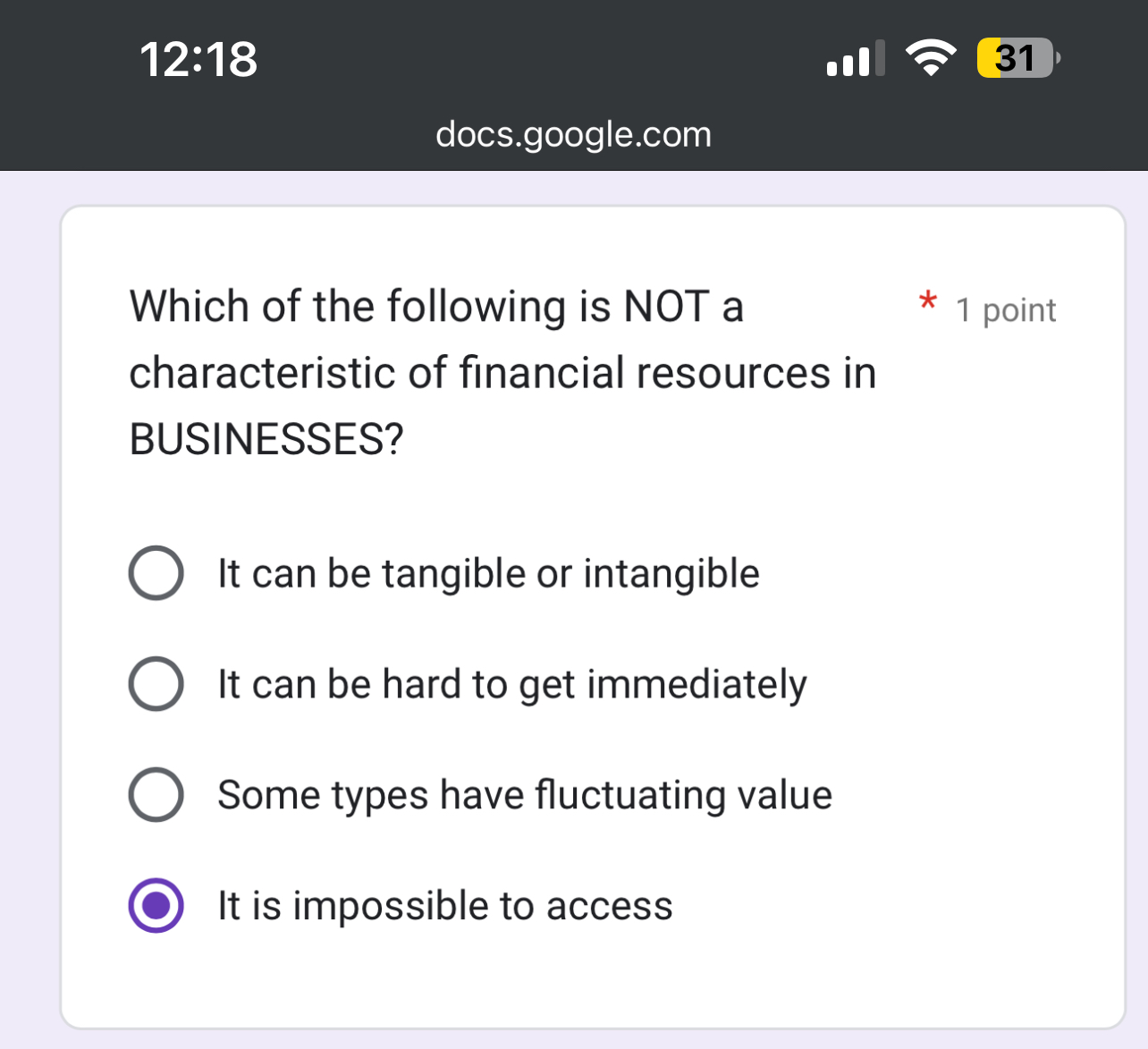
Task: Tap the status bar at the top
Action: click(x=574, y=58)
